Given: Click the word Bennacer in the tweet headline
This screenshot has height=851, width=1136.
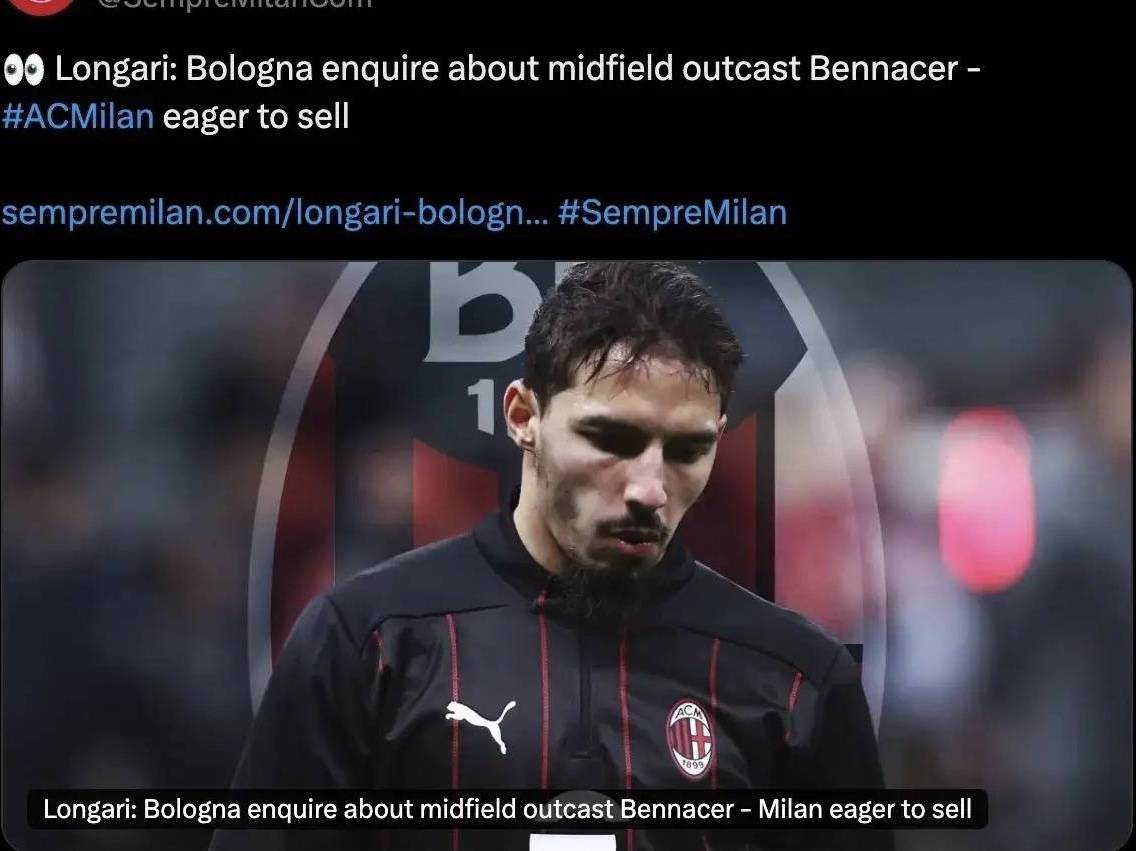Looking at the screenshot, I should point(884,69).
